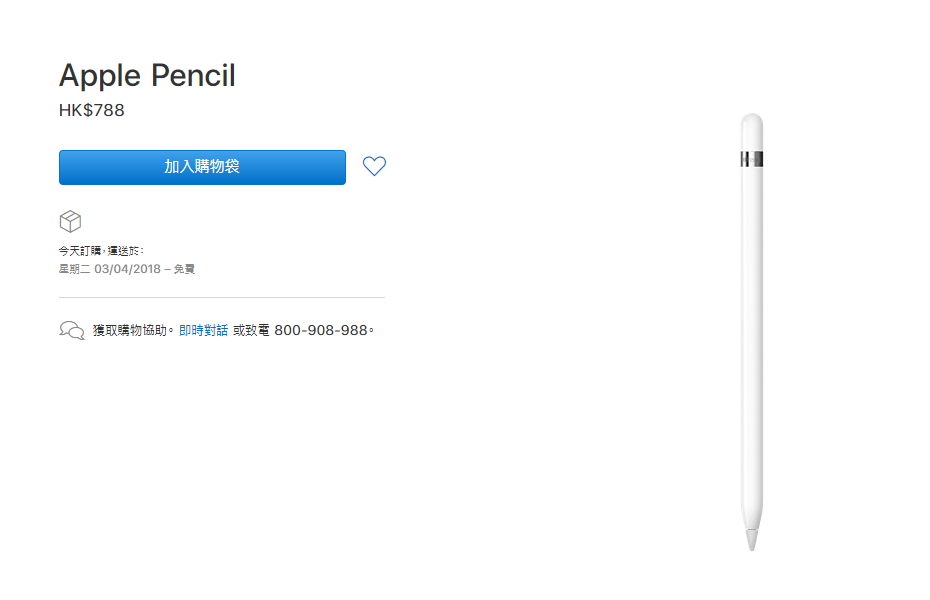Click the blue 加入購物袋 button
The width and height of the screenshot is (930, 600).
pos(202,167)
